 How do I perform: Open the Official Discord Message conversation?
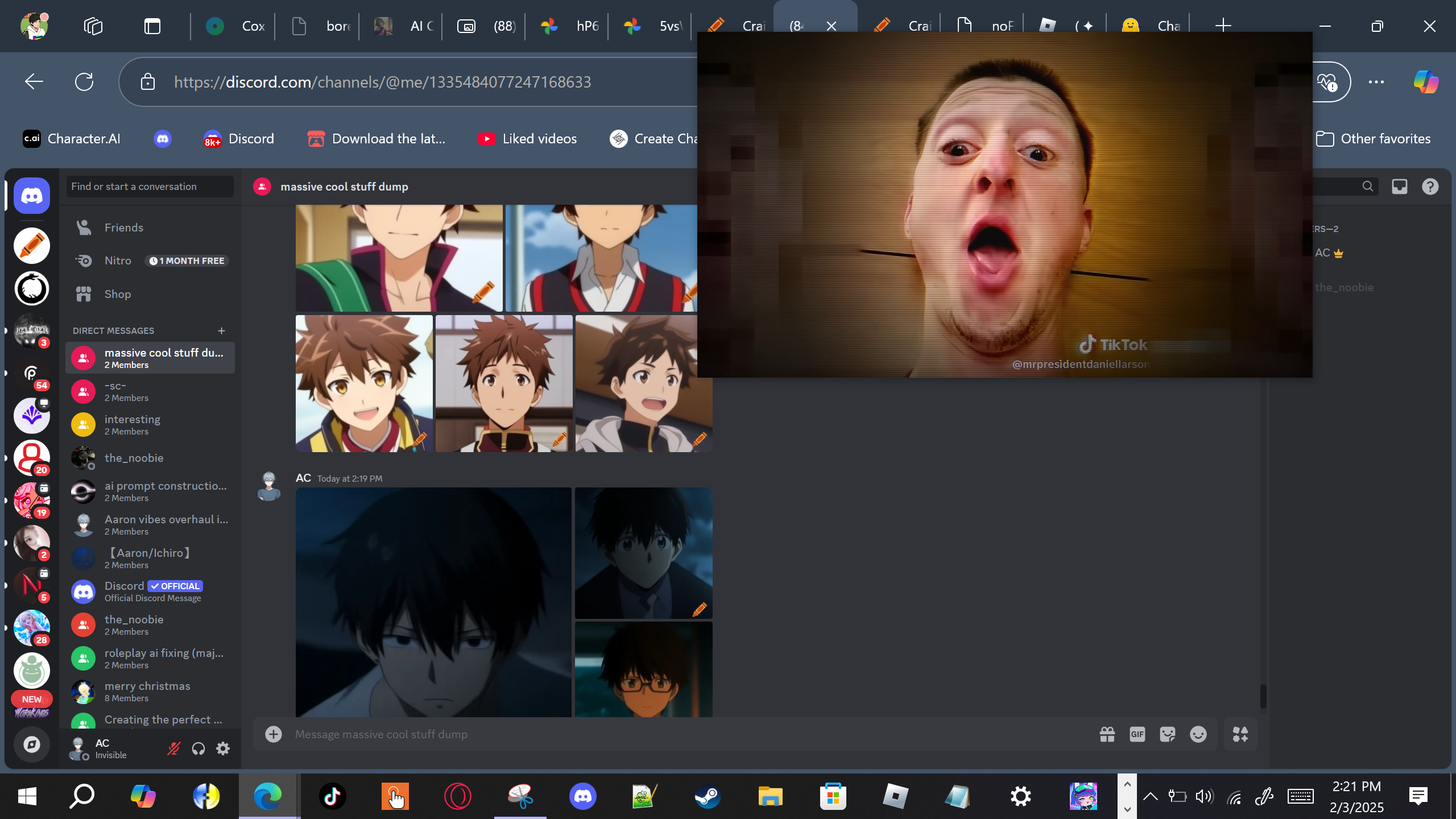[x=150, y=591]
